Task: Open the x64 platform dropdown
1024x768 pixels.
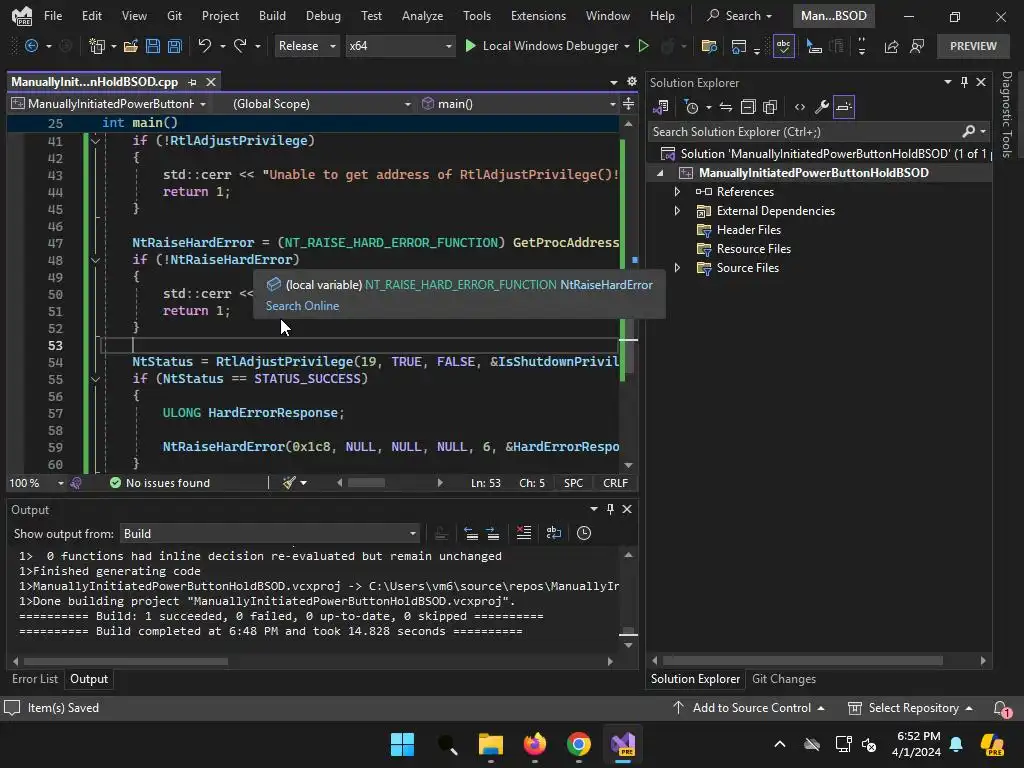Action: tap(400, 46)
